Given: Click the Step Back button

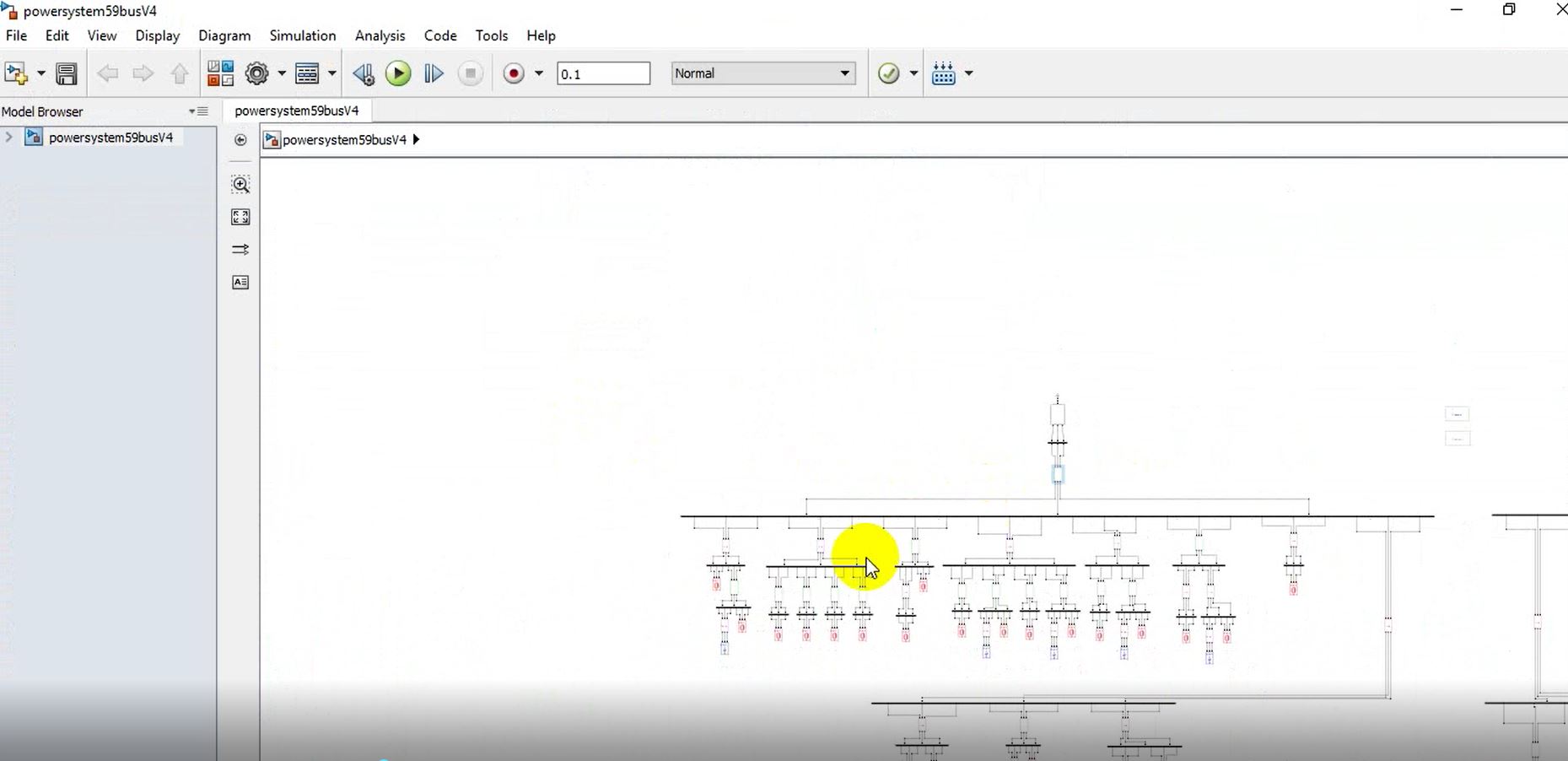Looking at the screenshot, I should click(x=363, y=73).
